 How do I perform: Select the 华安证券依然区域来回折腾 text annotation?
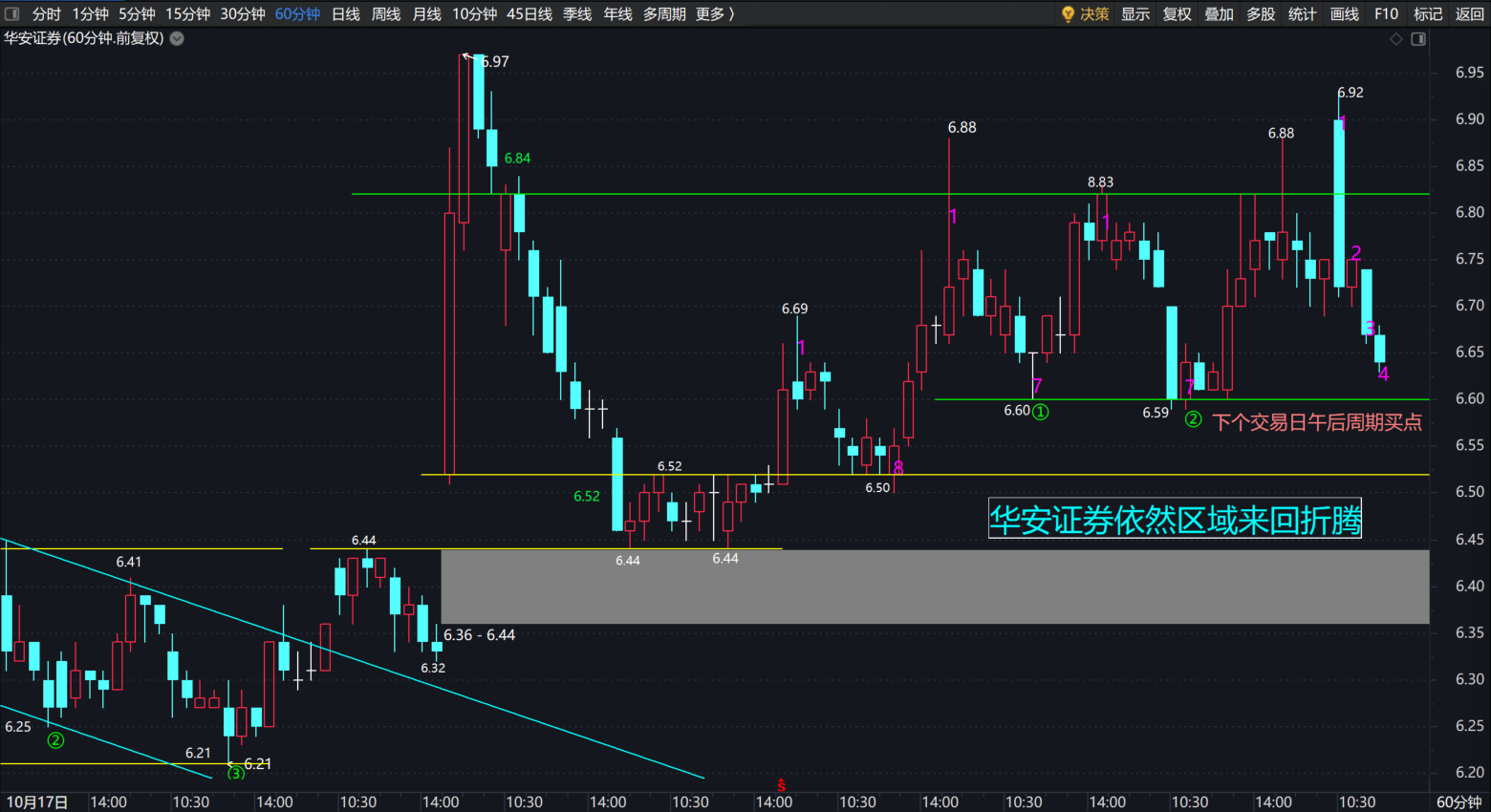[x=1175, y=519]
